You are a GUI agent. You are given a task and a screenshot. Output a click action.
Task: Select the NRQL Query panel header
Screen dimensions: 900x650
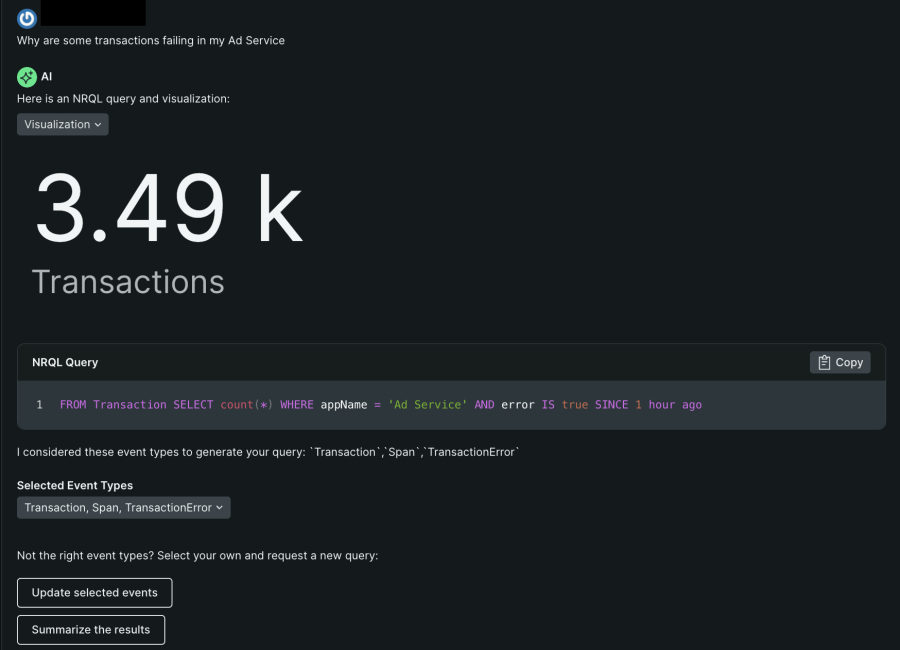[x=65, y=362]
